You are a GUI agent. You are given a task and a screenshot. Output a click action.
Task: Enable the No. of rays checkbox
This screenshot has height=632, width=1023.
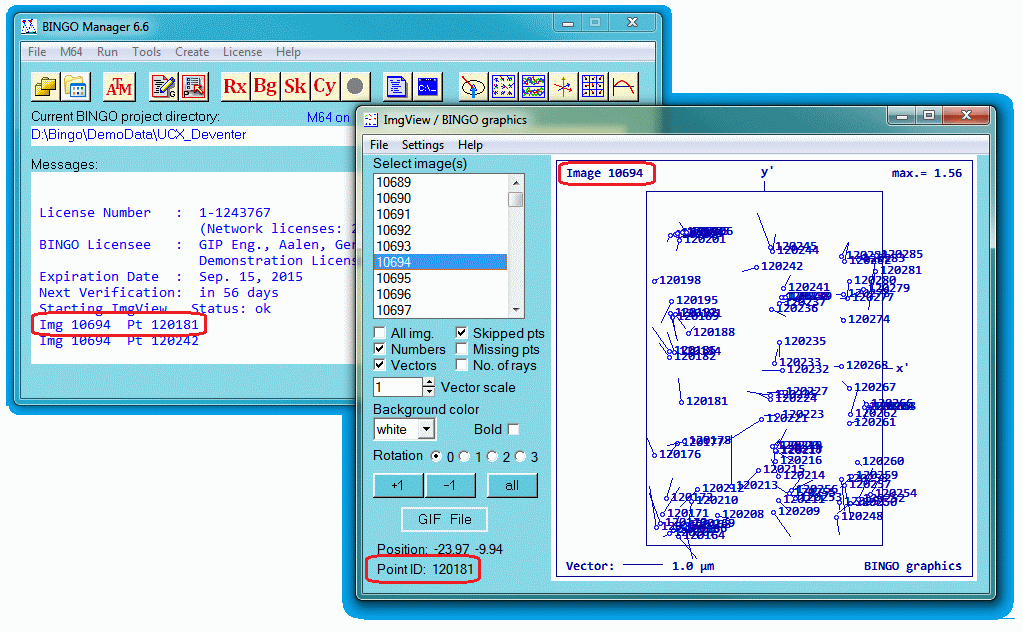pos(461,365)
